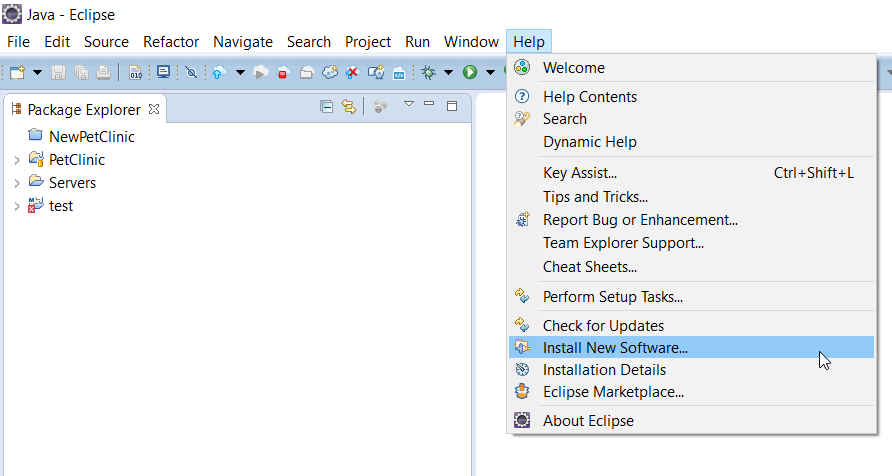The width and height of the screenshot is (892, 476).
Task: Select the PetClinic project
Action: tap(77, 160)
